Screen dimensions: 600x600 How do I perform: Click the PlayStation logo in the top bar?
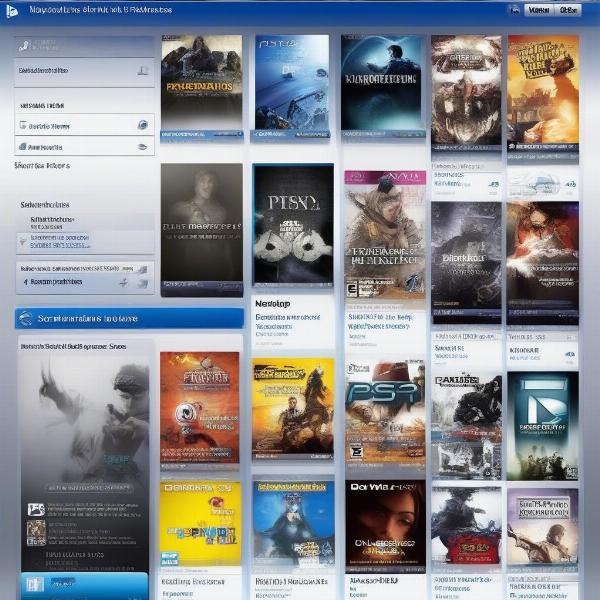[12, 11]
